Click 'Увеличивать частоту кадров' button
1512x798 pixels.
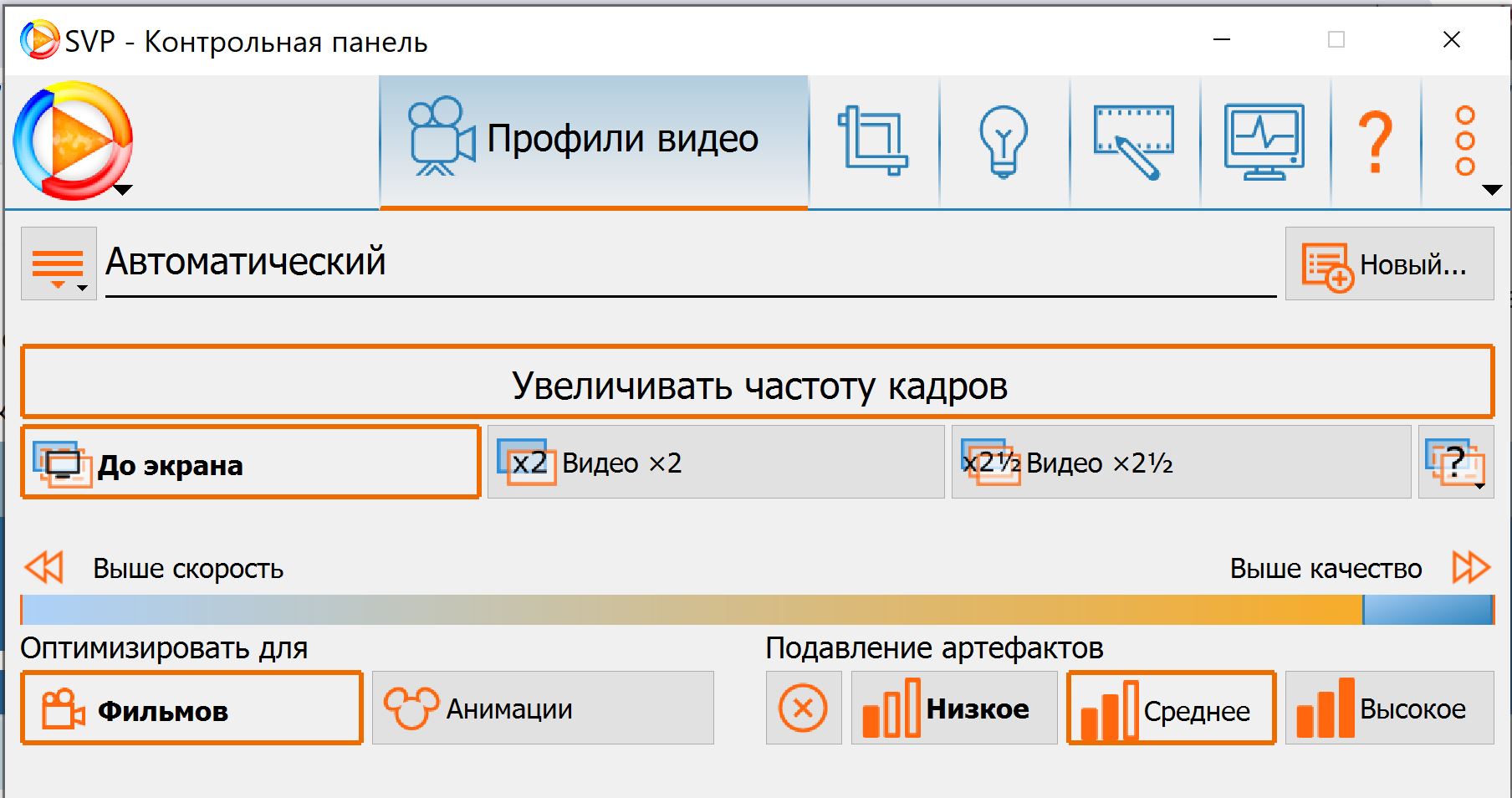757,382
